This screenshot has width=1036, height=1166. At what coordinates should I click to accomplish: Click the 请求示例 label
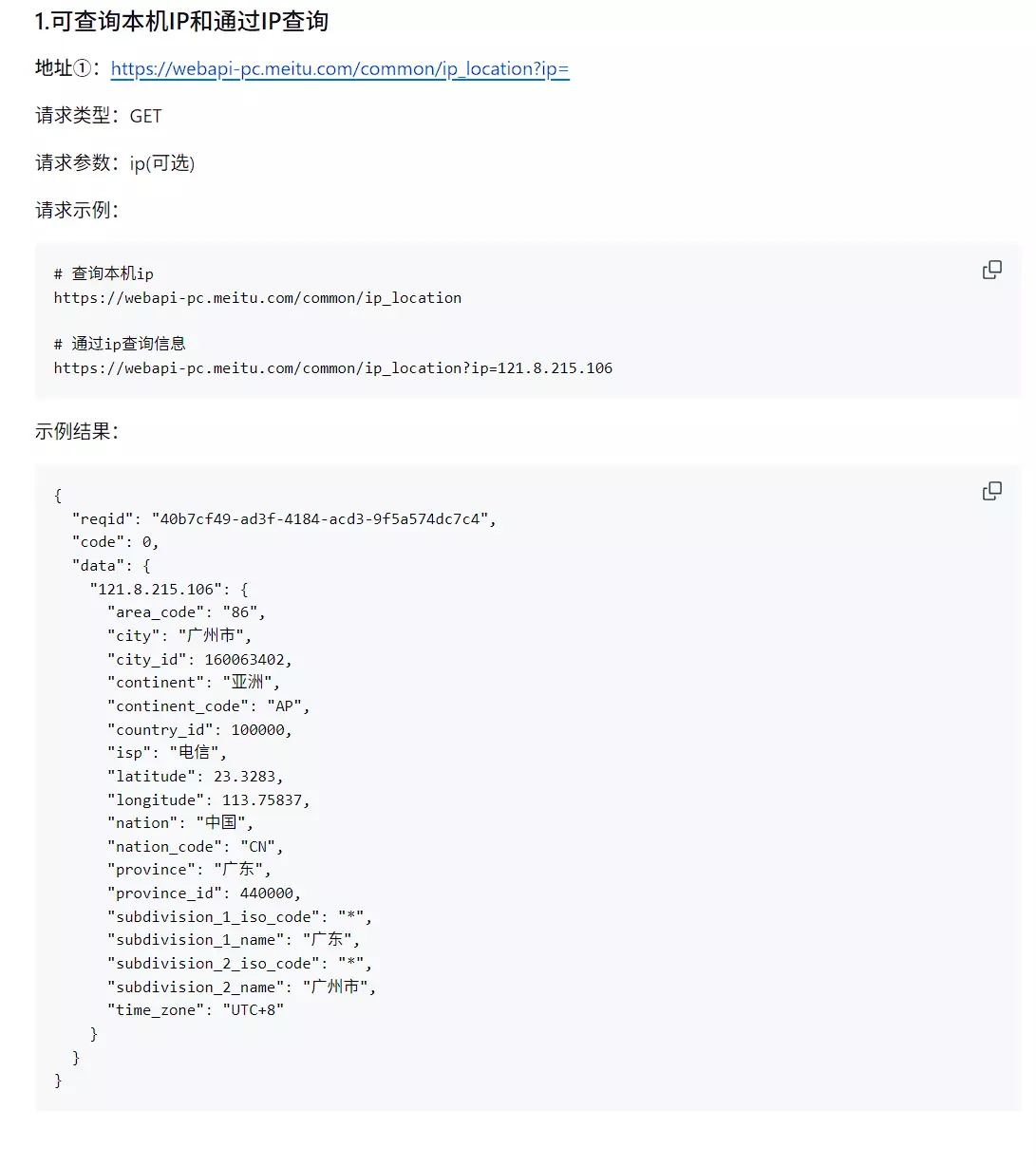[x=77, y=210]
